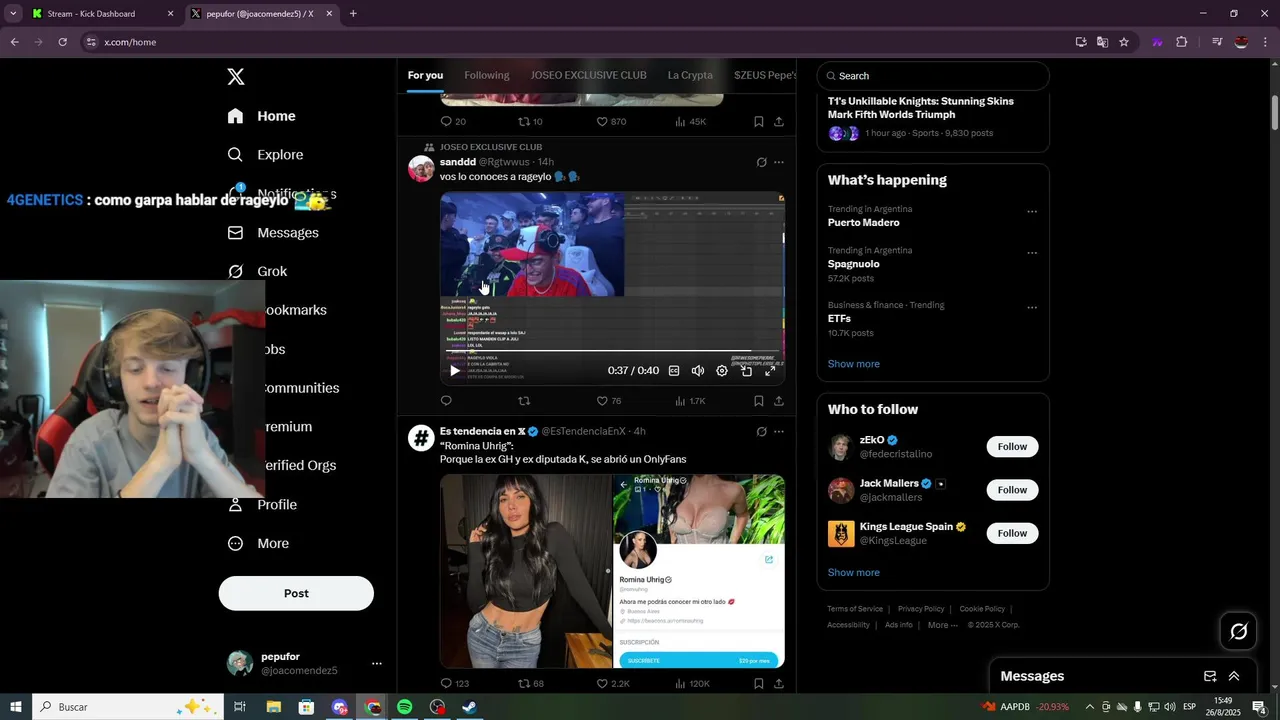Open Messages in the X sidebar
The width and height of the screenshot is (1280, 720).
tap(273, 233)
